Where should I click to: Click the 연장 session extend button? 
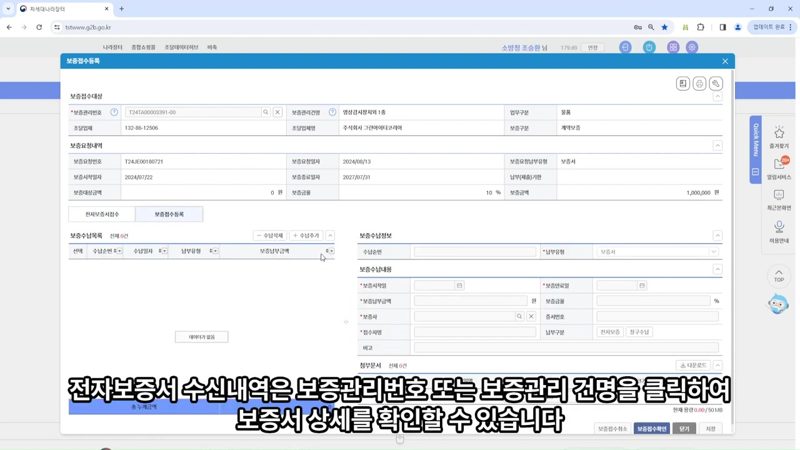click(592, 47)
